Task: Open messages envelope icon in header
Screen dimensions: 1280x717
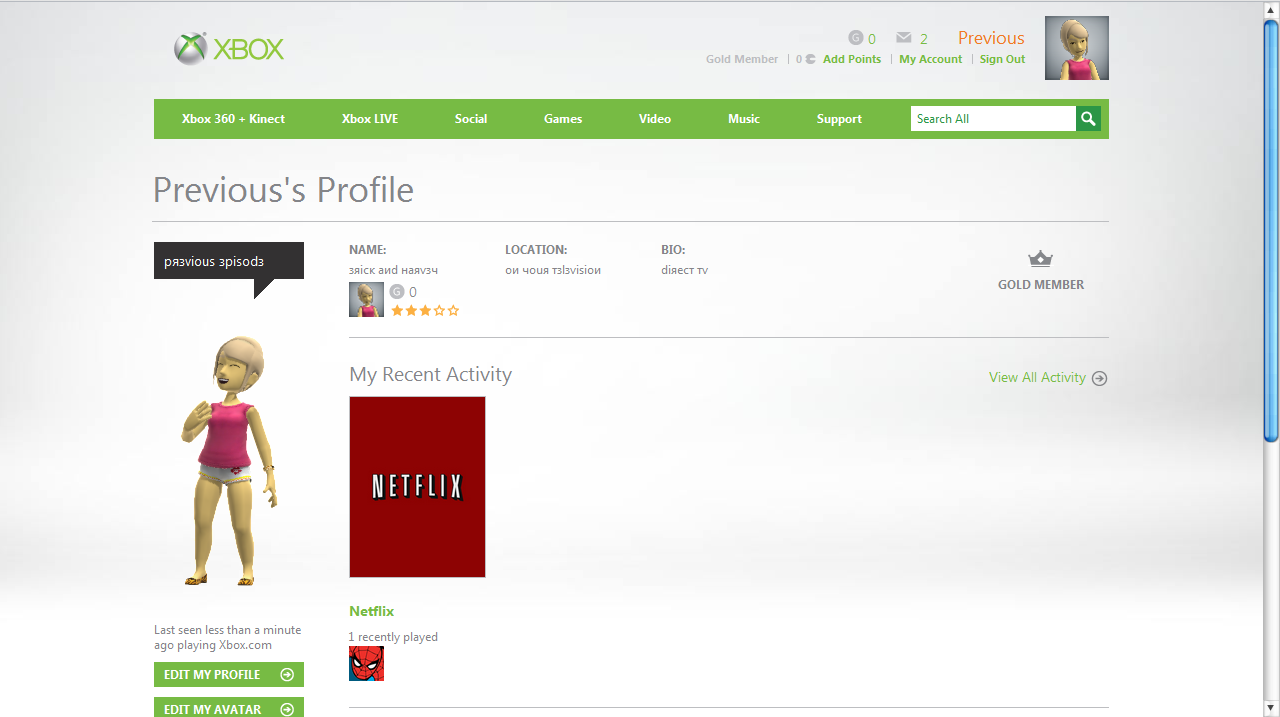Action: [x=904, y=38]
